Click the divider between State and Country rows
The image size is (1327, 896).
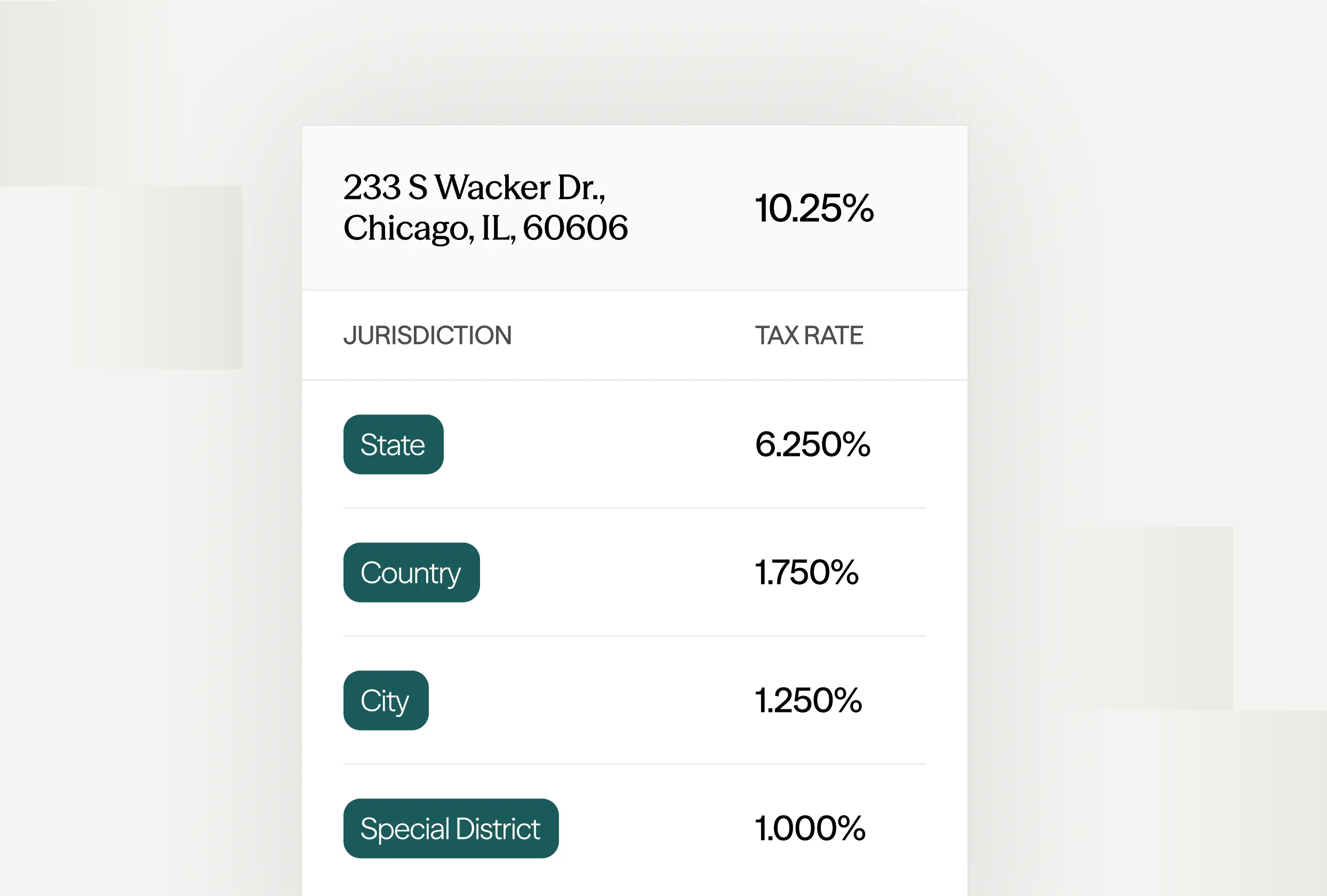click(x=634, y=508)
